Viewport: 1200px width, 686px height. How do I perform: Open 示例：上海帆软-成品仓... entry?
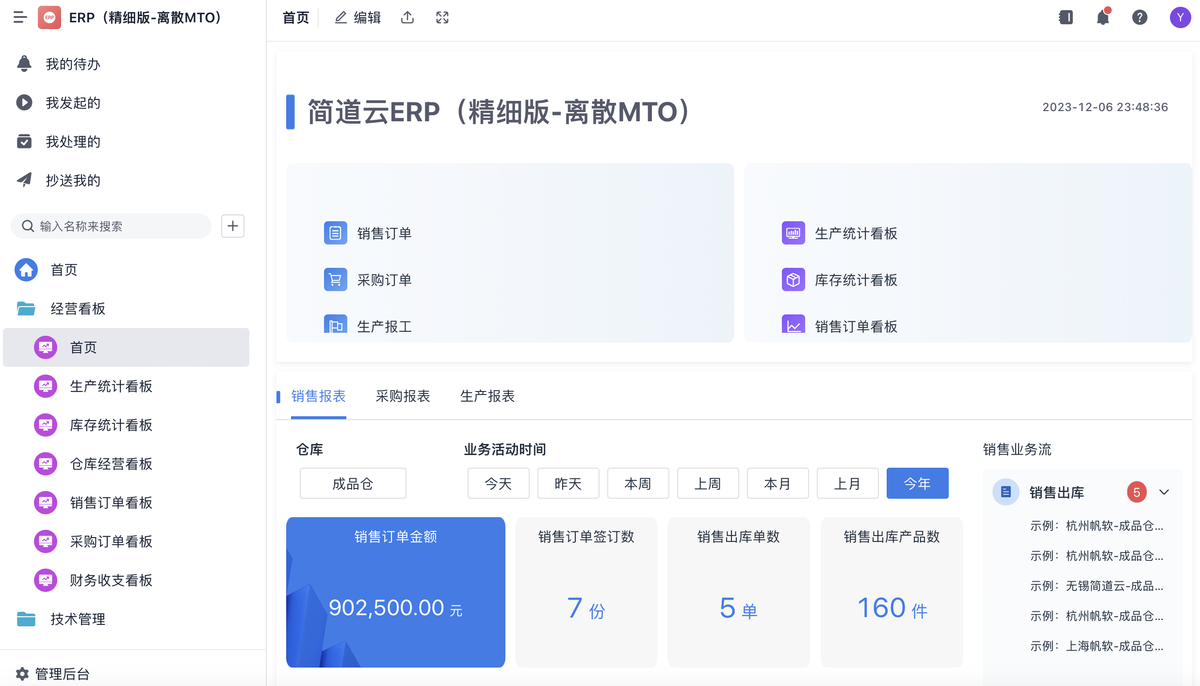click(1097, 646)
